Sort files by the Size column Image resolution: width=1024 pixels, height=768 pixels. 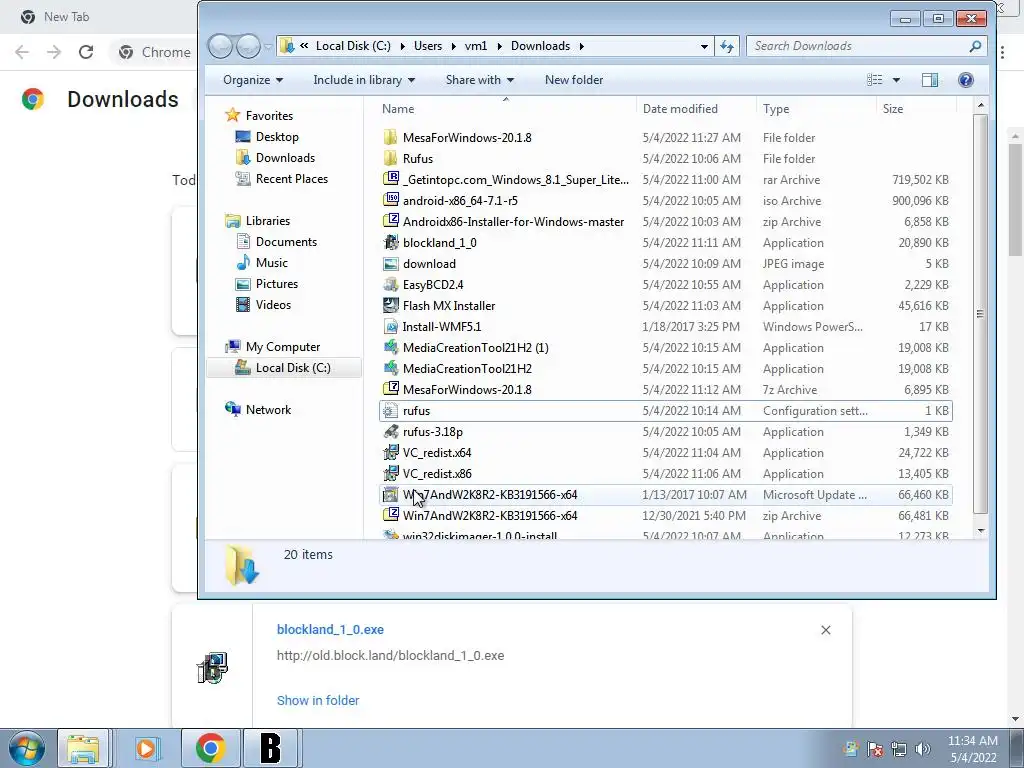click(916, 108)
